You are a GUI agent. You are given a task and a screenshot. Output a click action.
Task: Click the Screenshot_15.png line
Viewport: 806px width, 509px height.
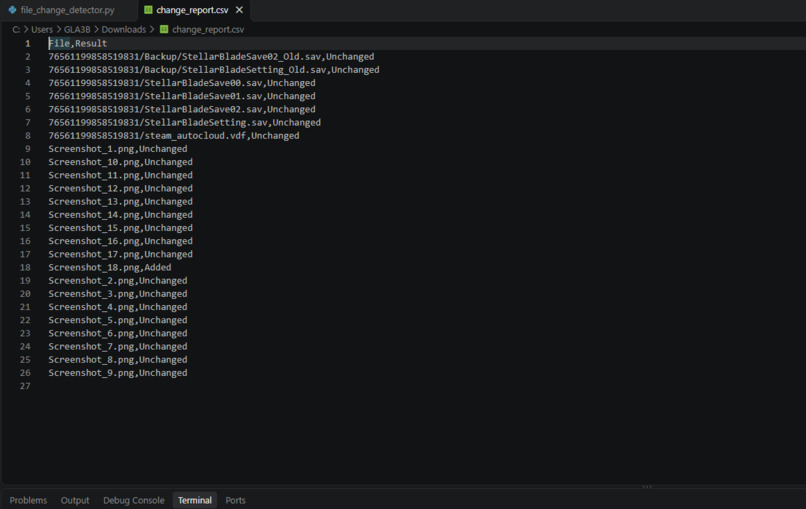[x=120, y=228]
